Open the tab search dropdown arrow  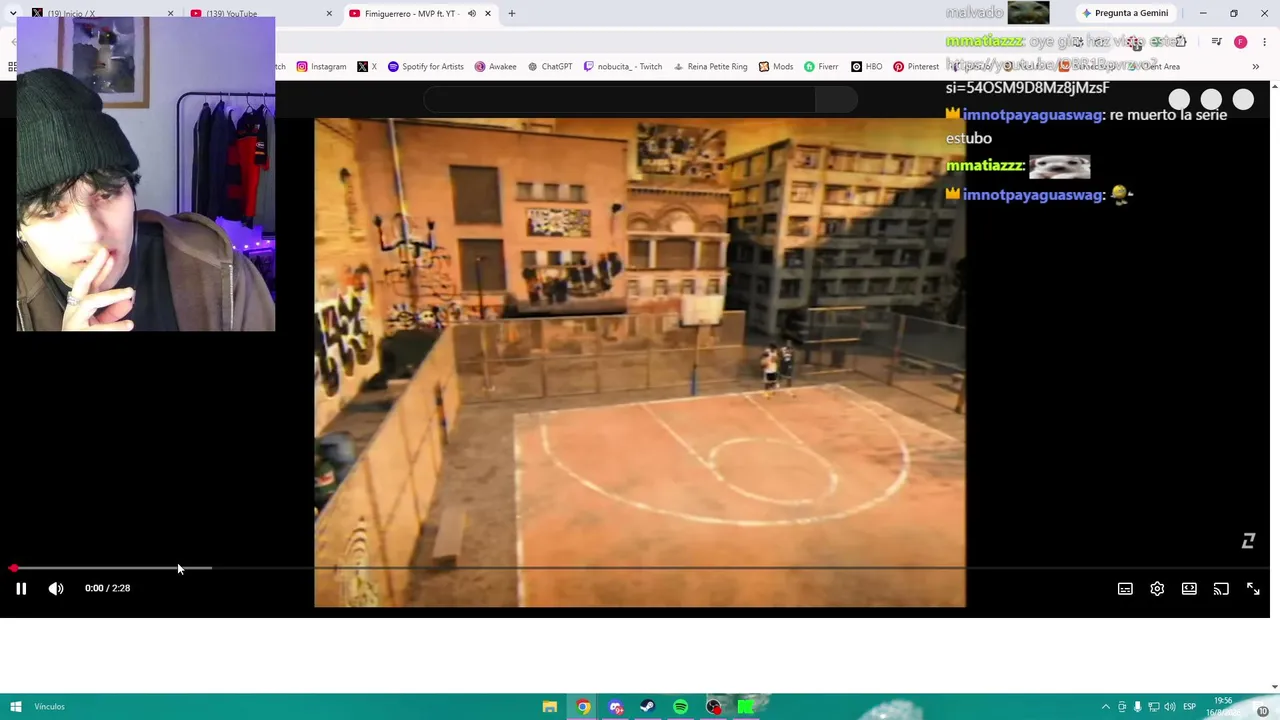coord(13,13)
